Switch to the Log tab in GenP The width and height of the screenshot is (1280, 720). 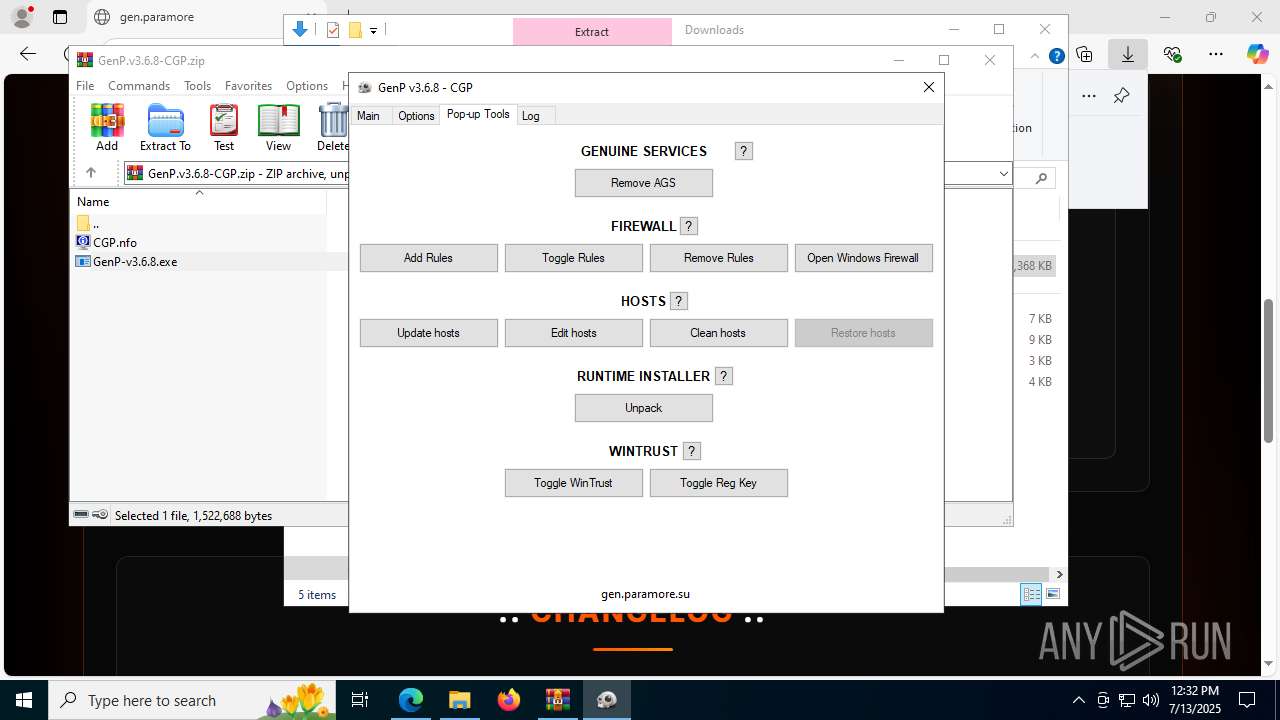[x=531, y=116]
